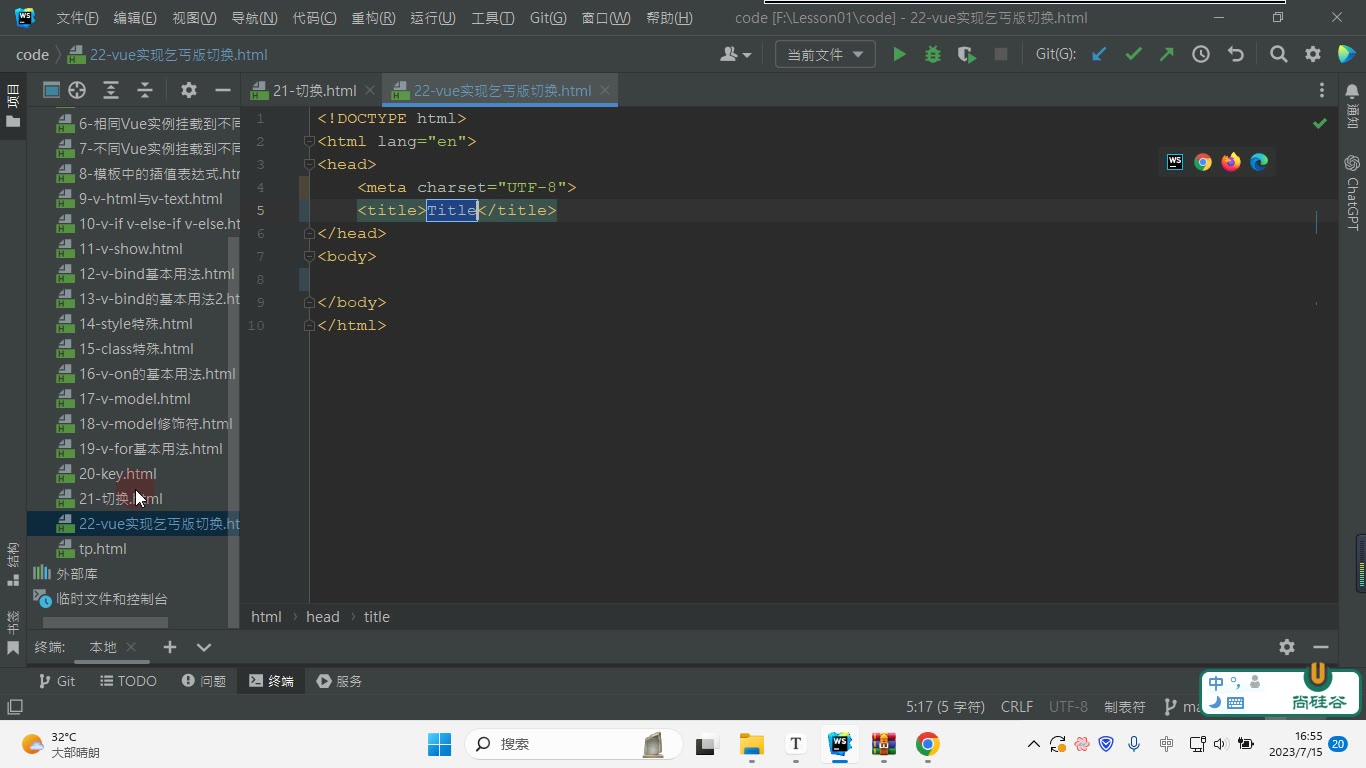The height and width of the screenshot is (768, 1366).
Task: Start debugging with the bug icon
Action: click(x=933, y=55)
